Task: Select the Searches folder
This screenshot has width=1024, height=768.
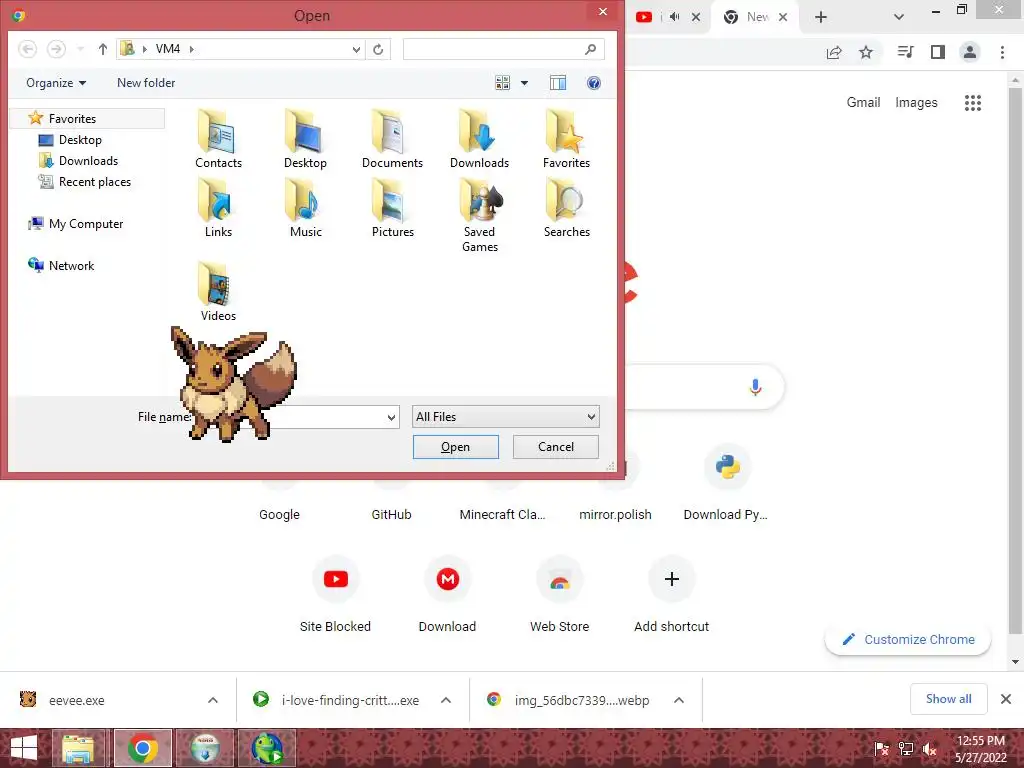Action: [566, 208]
